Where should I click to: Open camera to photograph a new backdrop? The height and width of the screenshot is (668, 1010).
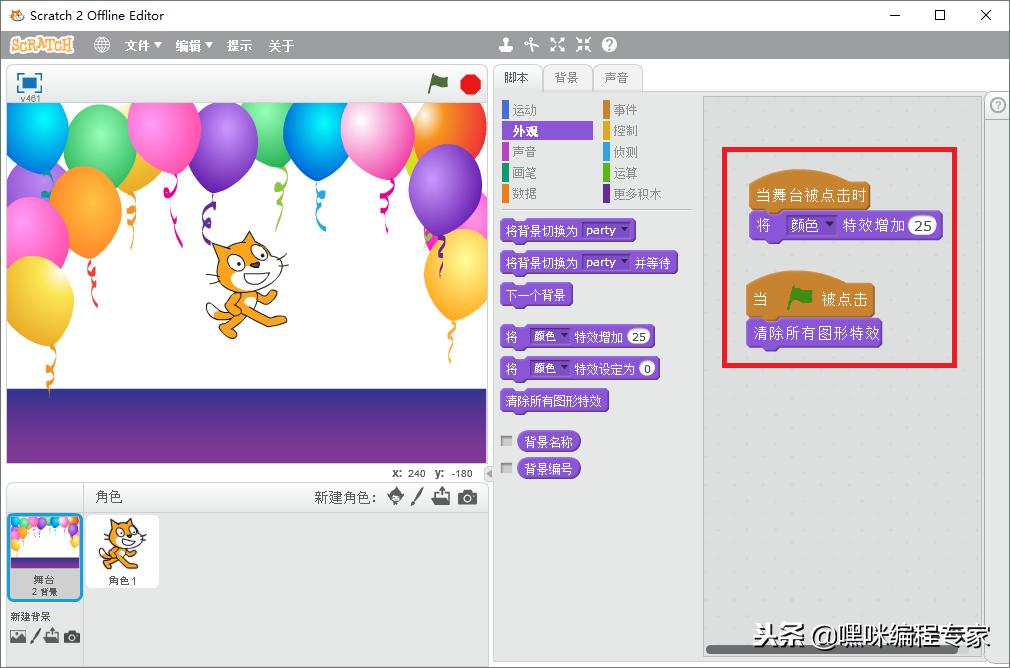[70, 635]
